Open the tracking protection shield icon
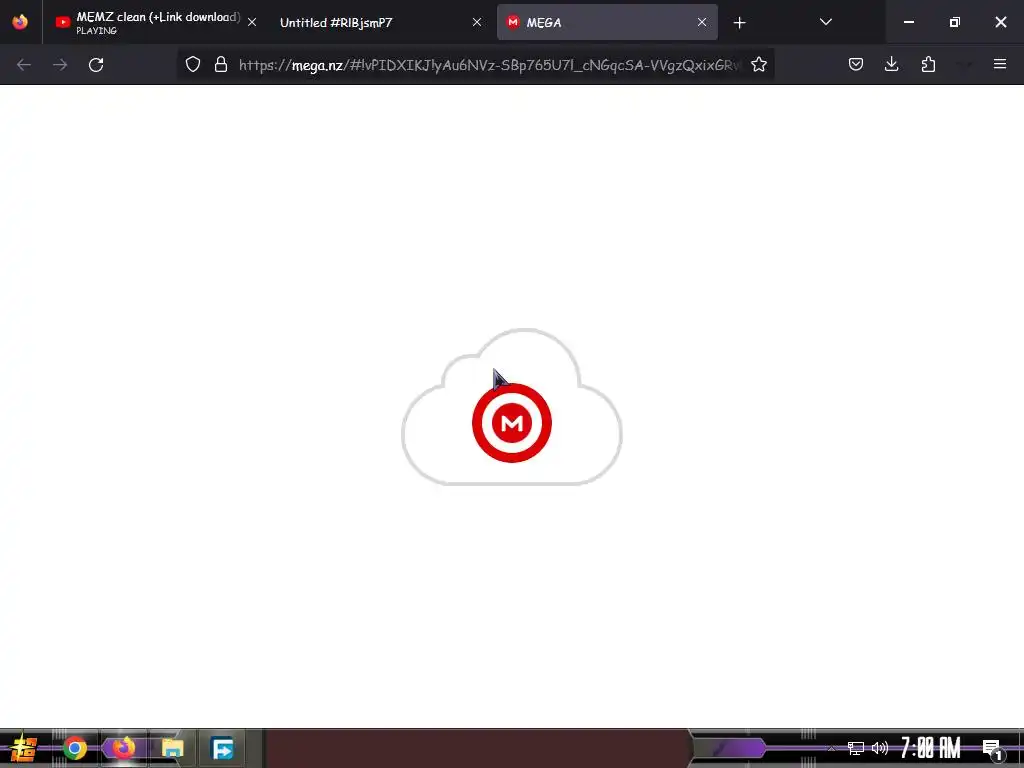This screenshot has width=1024, height=768. [x=193, y=64]
